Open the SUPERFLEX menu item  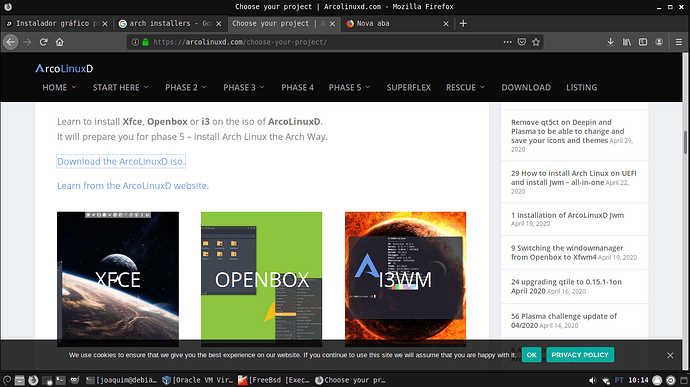pos(409,88)
